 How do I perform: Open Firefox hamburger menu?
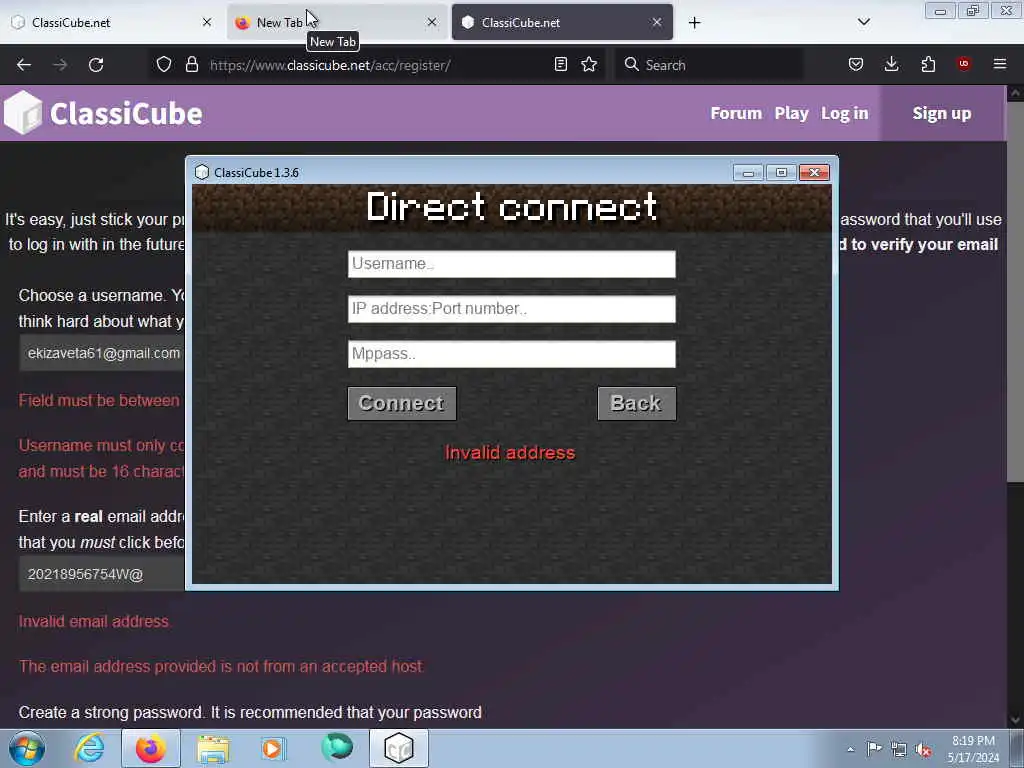(999, 64)
